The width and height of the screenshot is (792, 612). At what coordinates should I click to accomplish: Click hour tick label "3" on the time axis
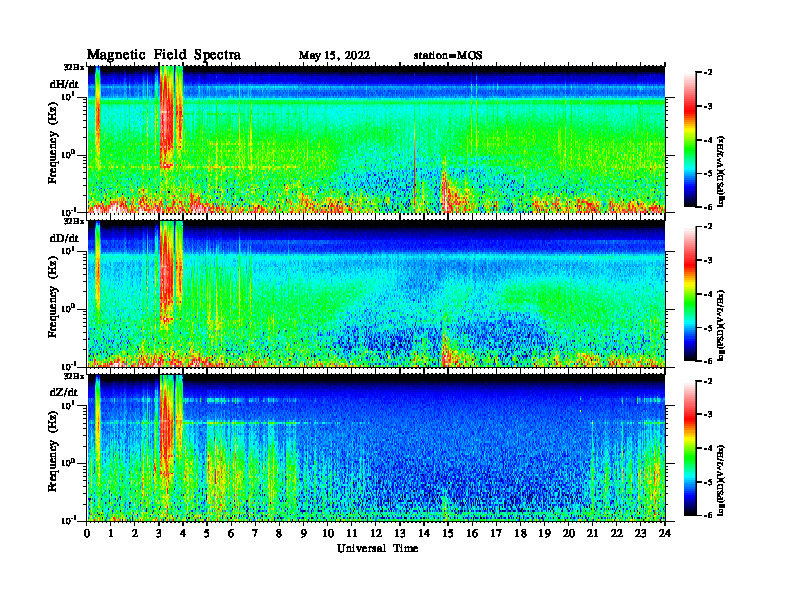tap(159, 534)
